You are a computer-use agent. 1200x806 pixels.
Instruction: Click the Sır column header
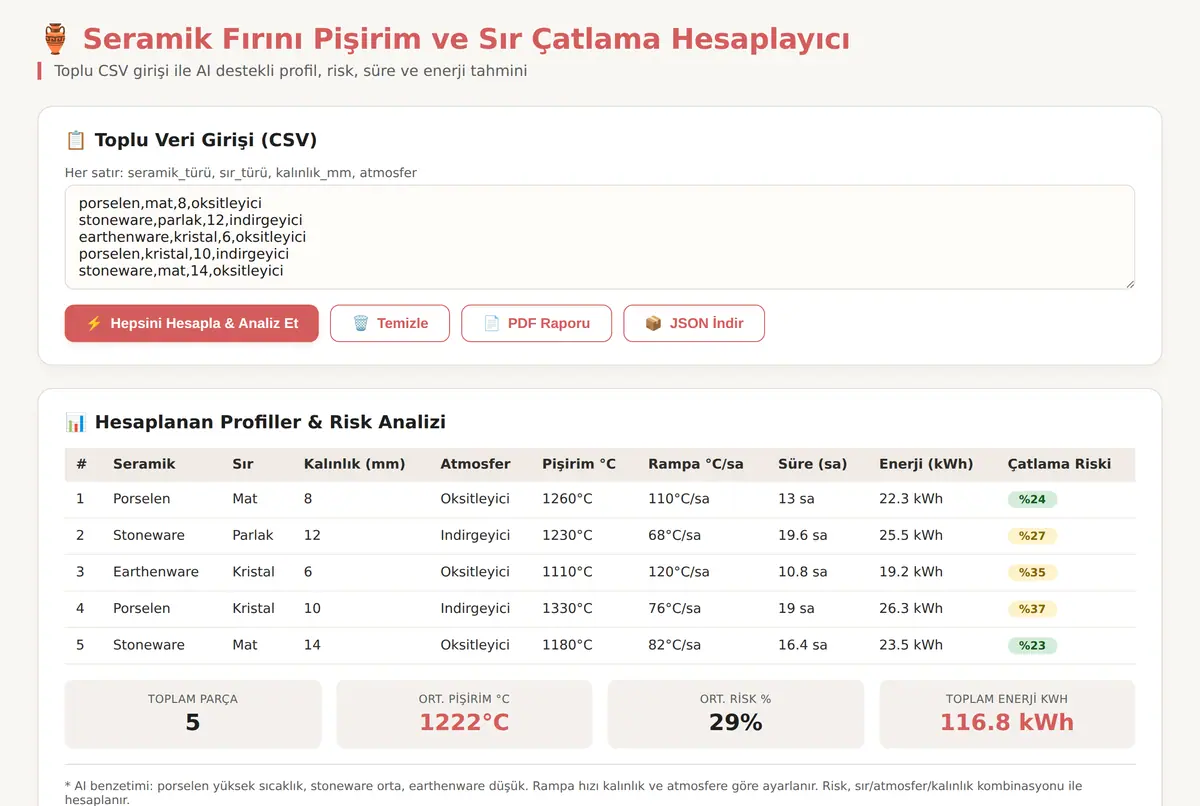243,464
